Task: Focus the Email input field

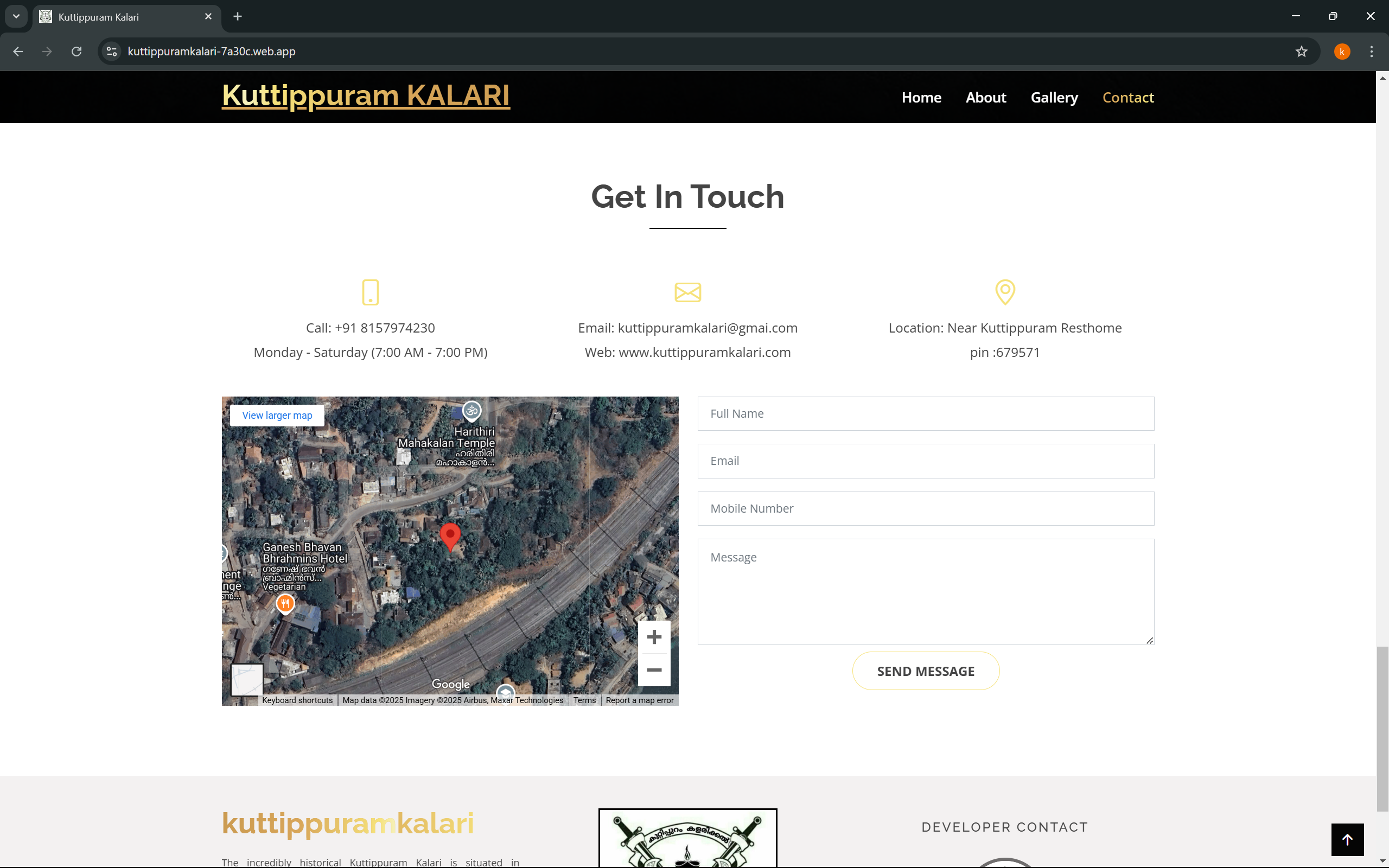Action: [926, 461]
